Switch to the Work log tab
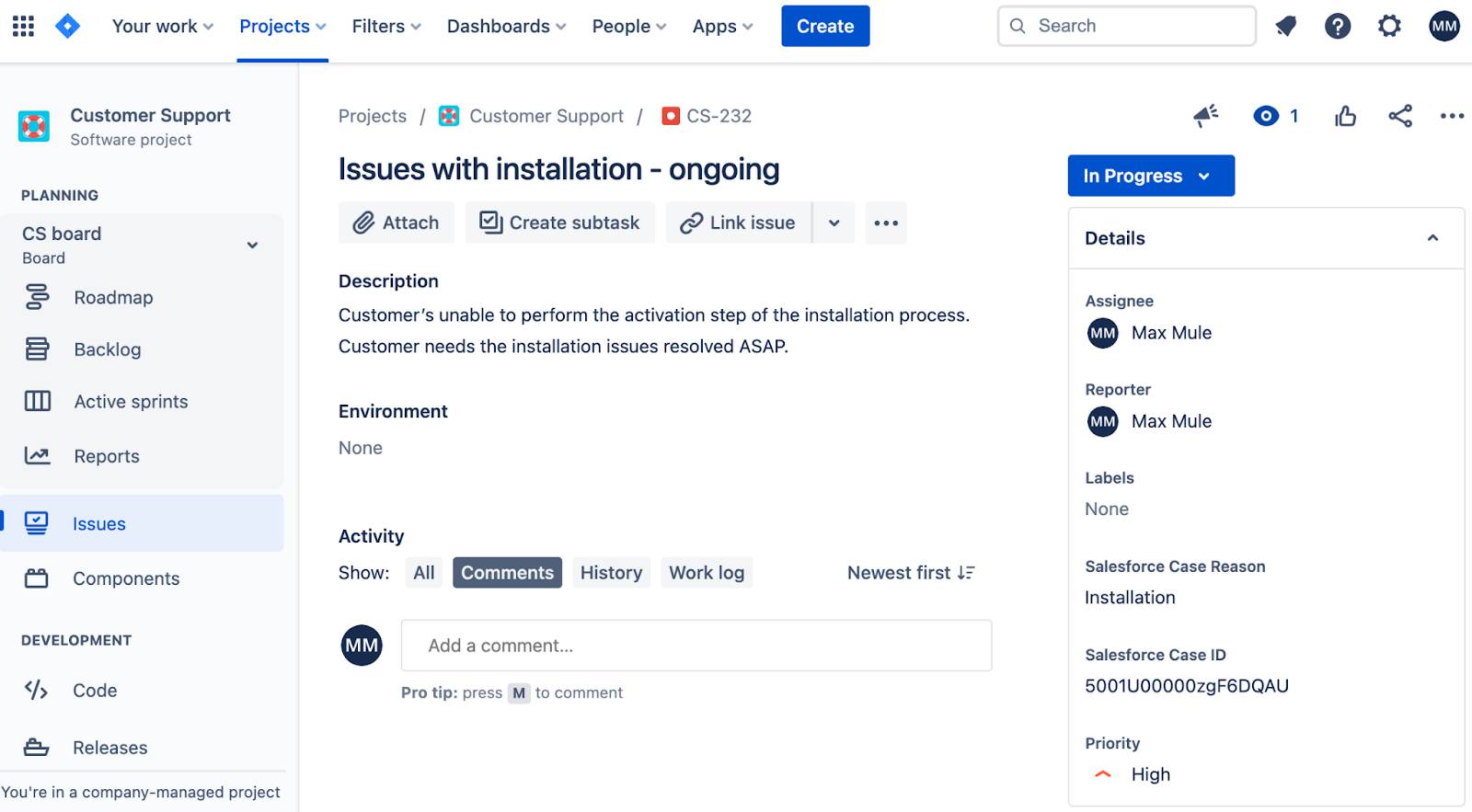The height and width of the screenshot is (812, 1472). click(x=707, y=573)
